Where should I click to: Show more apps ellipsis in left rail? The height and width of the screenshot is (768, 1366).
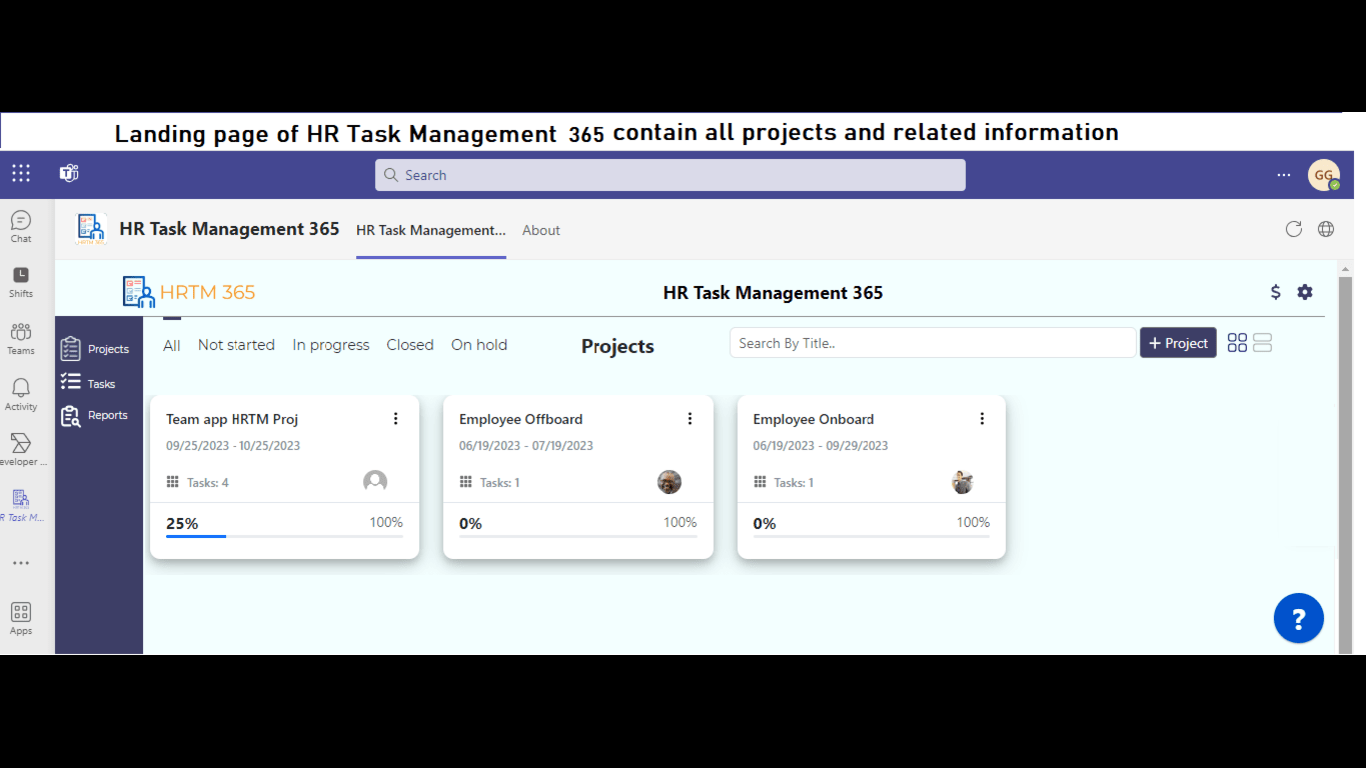click(21, 563)
